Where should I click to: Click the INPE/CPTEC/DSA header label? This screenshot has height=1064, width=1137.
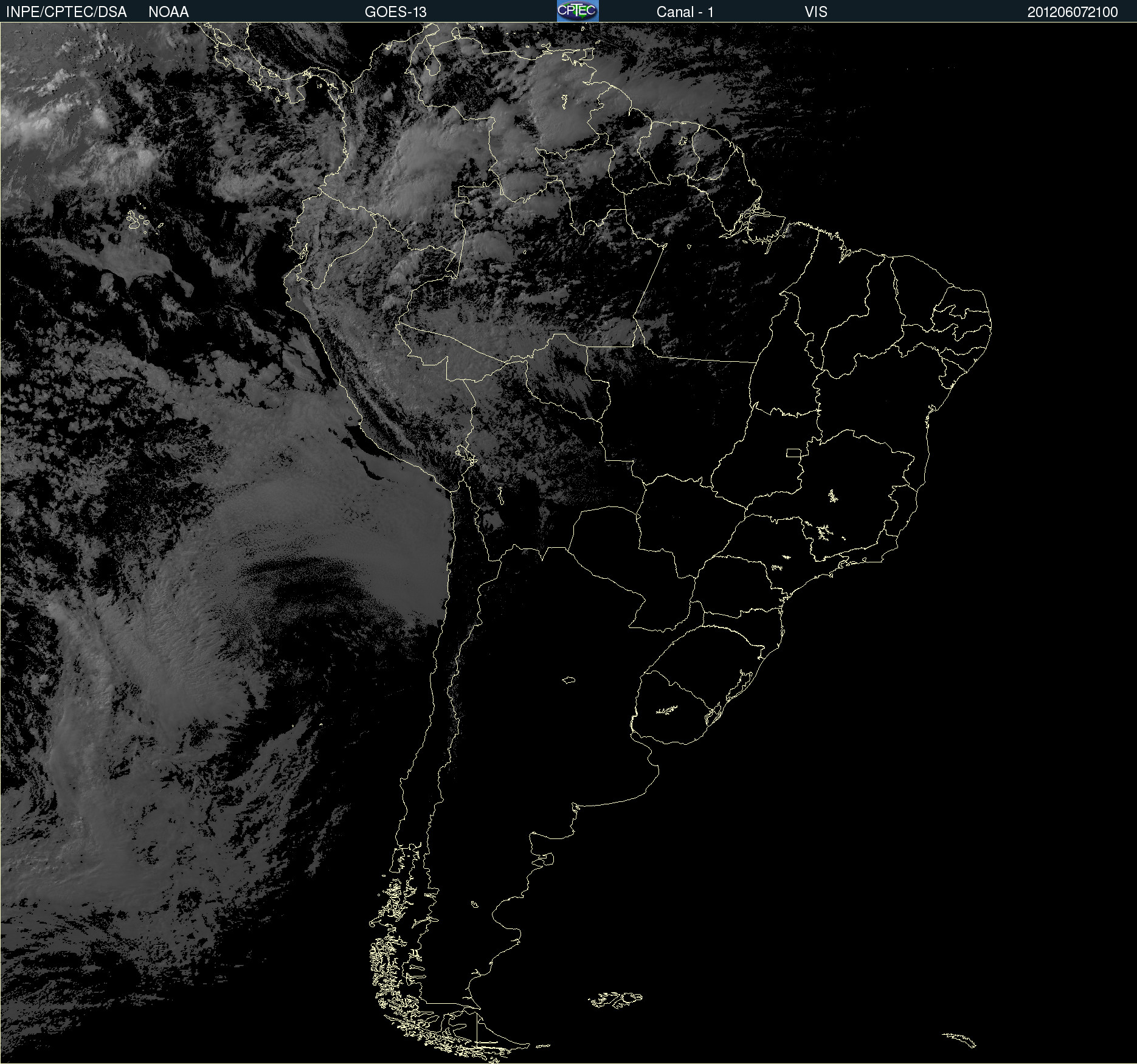coord(66,12)
